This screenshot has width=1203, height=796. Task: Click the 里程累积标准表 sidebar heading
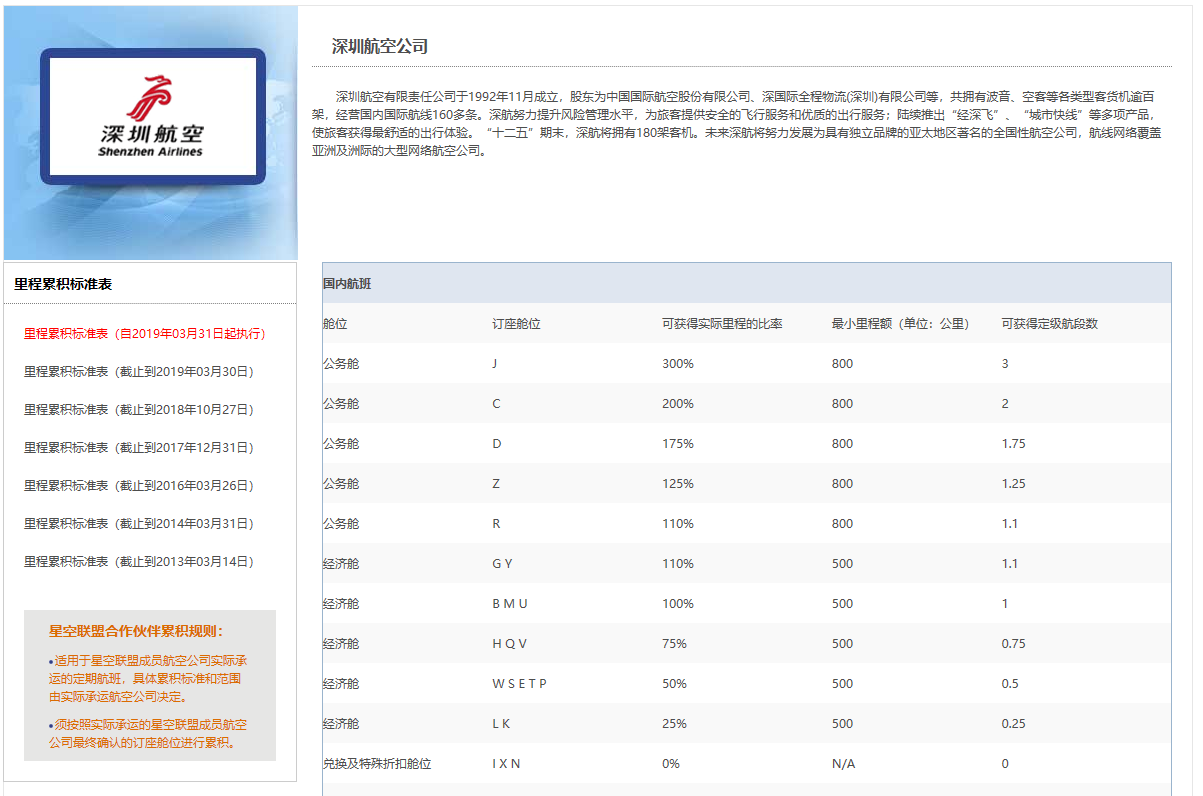pyautogui.click(x=63, y=284)
